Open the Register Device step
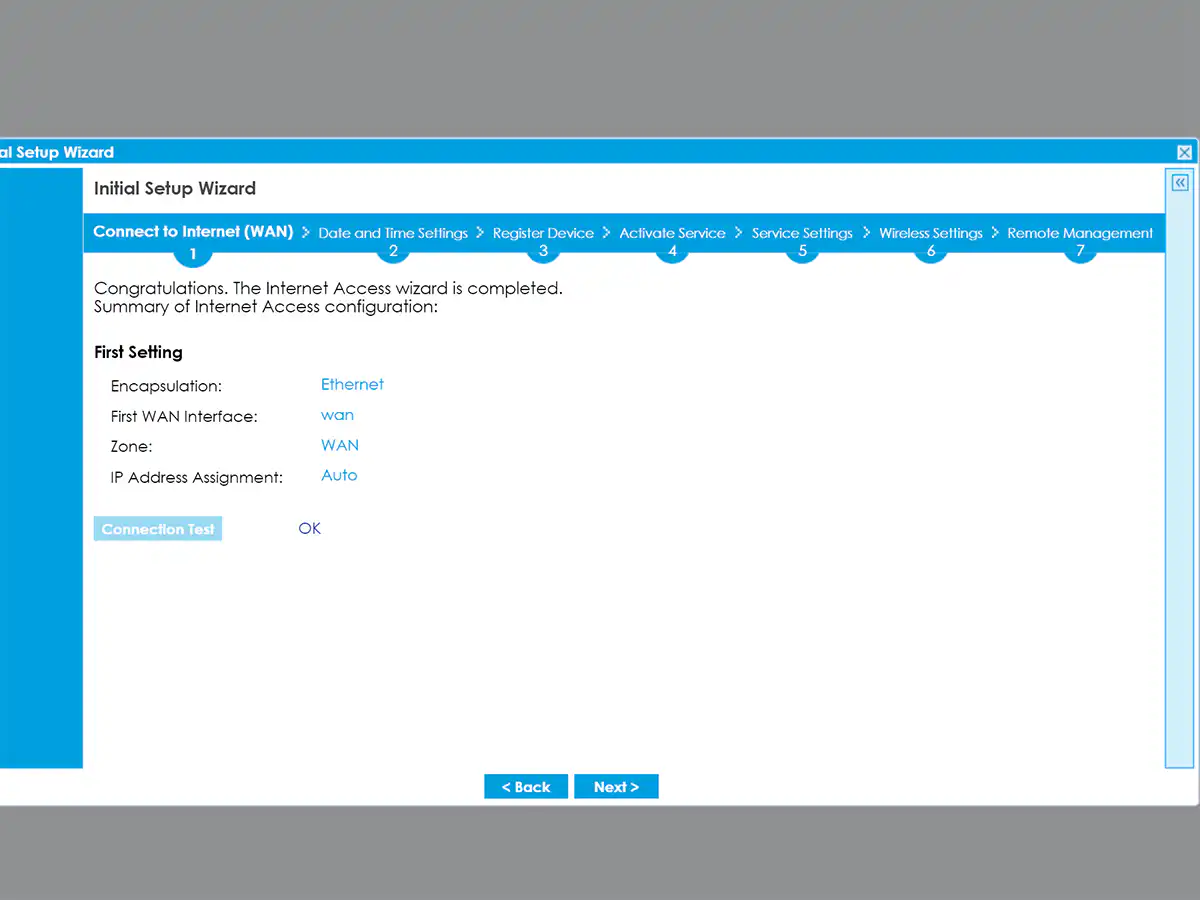 coord(543,233)
